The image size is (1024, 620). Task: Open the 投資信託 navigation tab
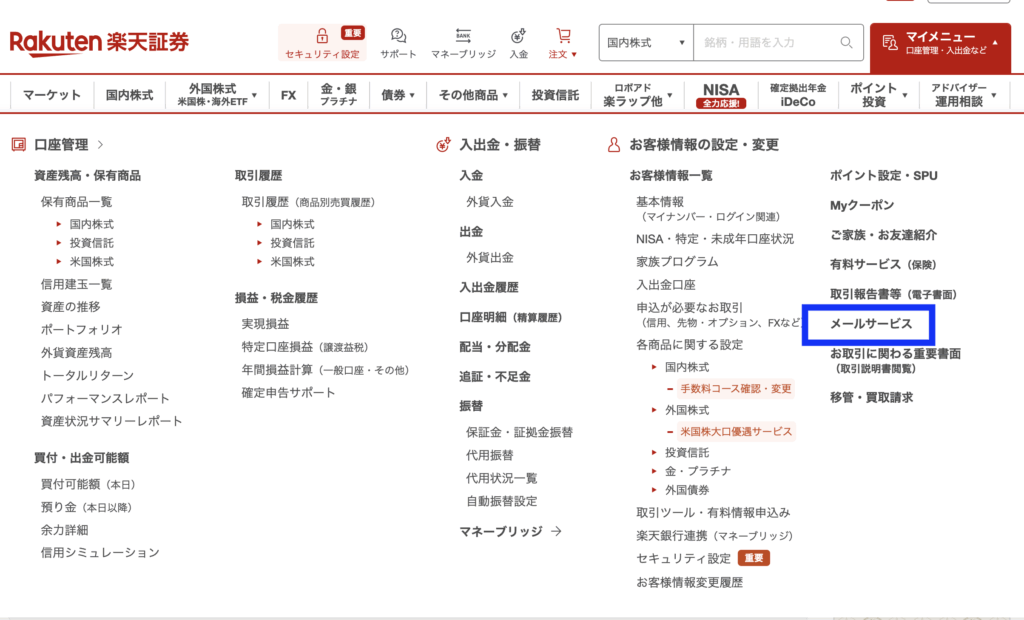[x=555, y=95]
